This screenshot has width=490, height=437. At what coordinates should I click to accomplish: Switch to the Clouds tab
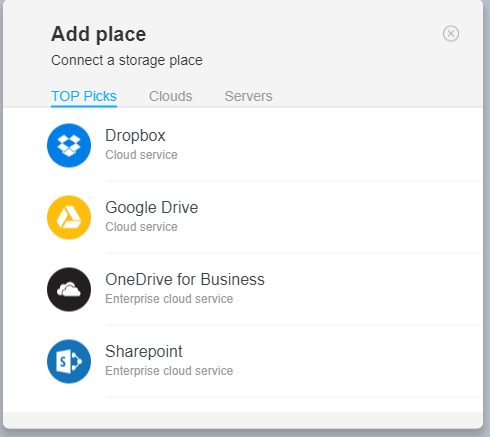170,96
